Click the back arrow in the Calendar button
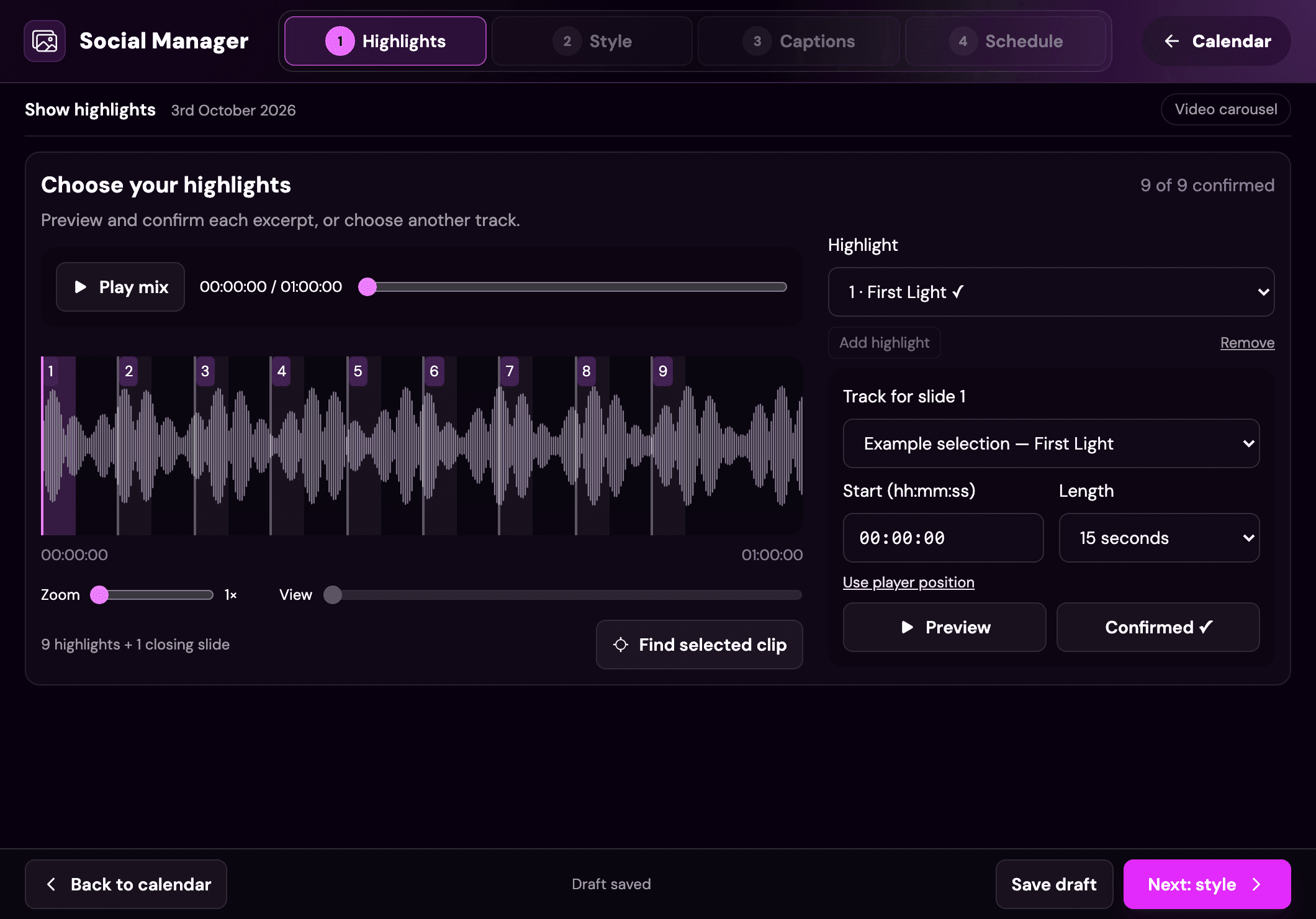 click(x=1171, y=41)
